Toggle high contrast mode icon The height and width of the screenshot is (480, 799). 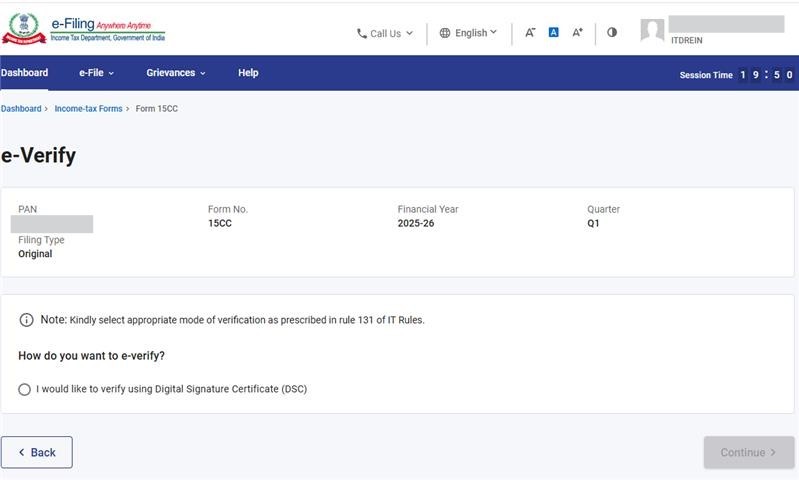[x=612, y=32]
